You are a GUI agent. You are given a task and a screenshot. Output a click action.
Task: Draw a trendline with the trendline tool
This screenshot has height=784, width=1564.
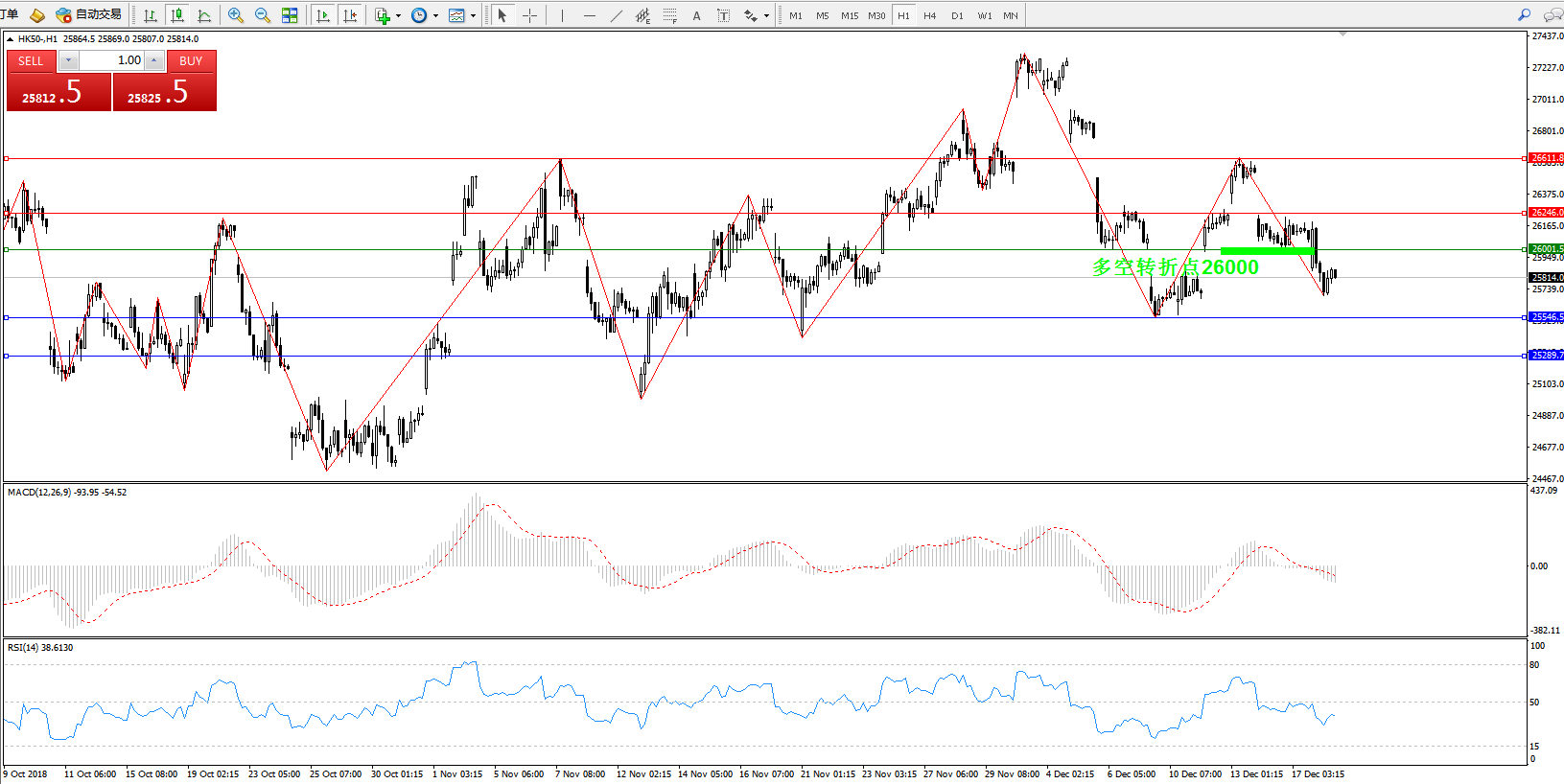pos(616,15)
